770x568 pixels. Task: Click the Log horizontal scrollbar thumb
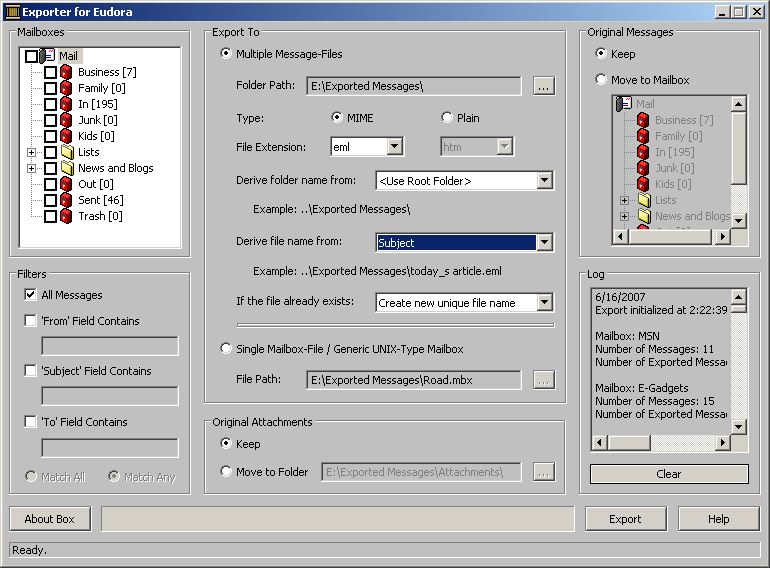[628, 442]
